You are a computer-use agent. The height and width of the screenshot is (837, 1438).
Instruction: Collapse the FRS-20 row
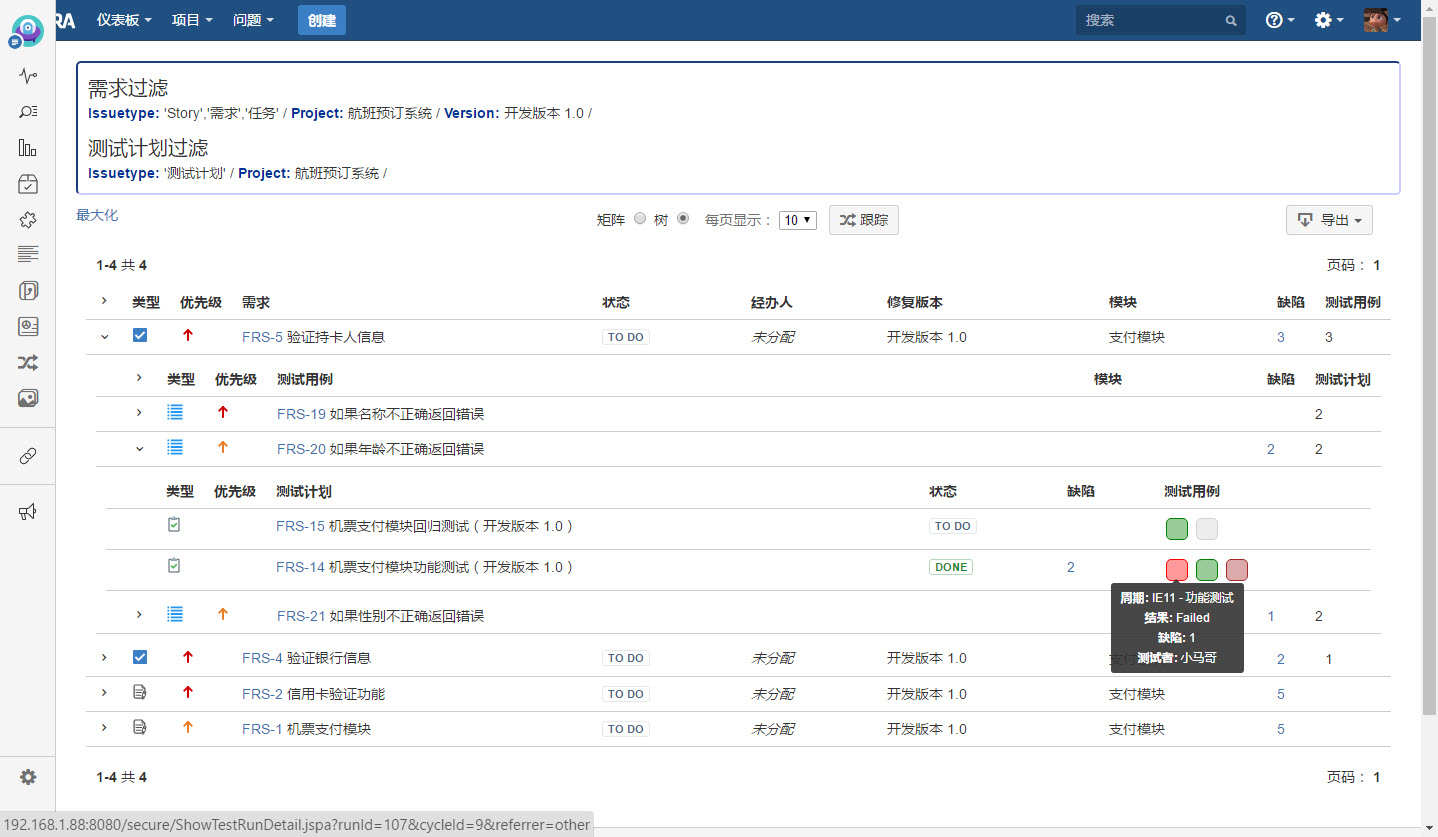pyautogui.click(x=139, y=449)
